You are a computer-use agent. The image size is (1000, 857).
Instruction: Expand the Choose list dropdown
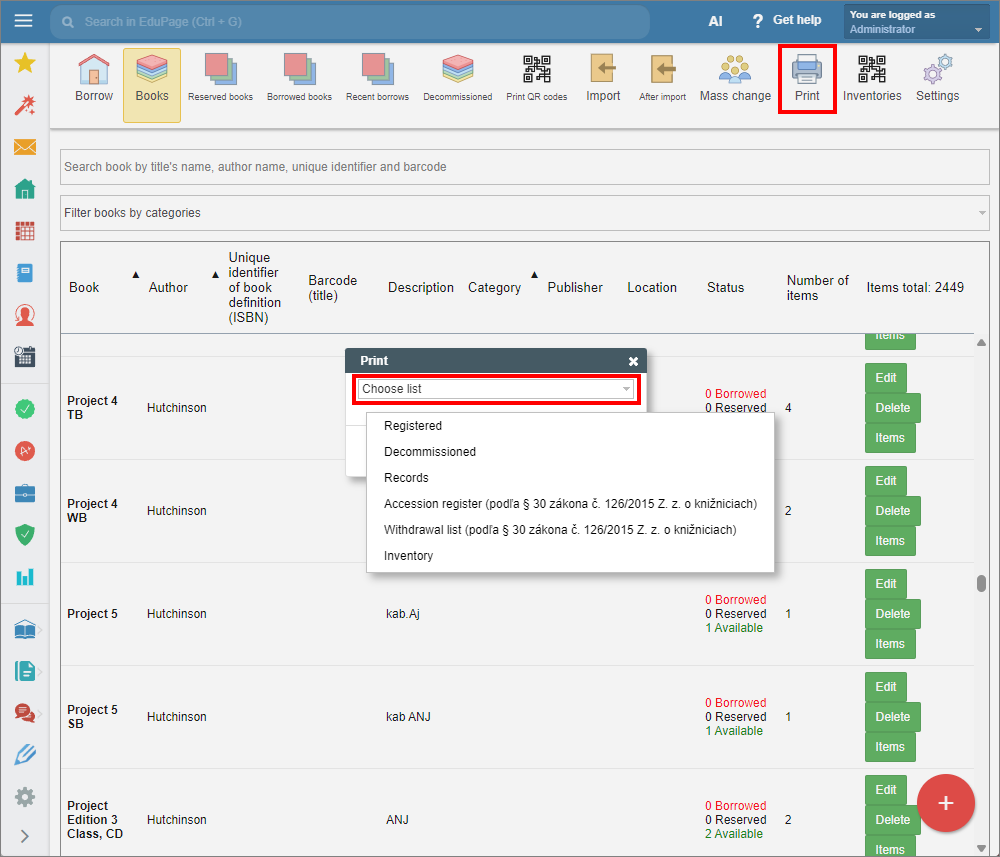coord(496,389)
